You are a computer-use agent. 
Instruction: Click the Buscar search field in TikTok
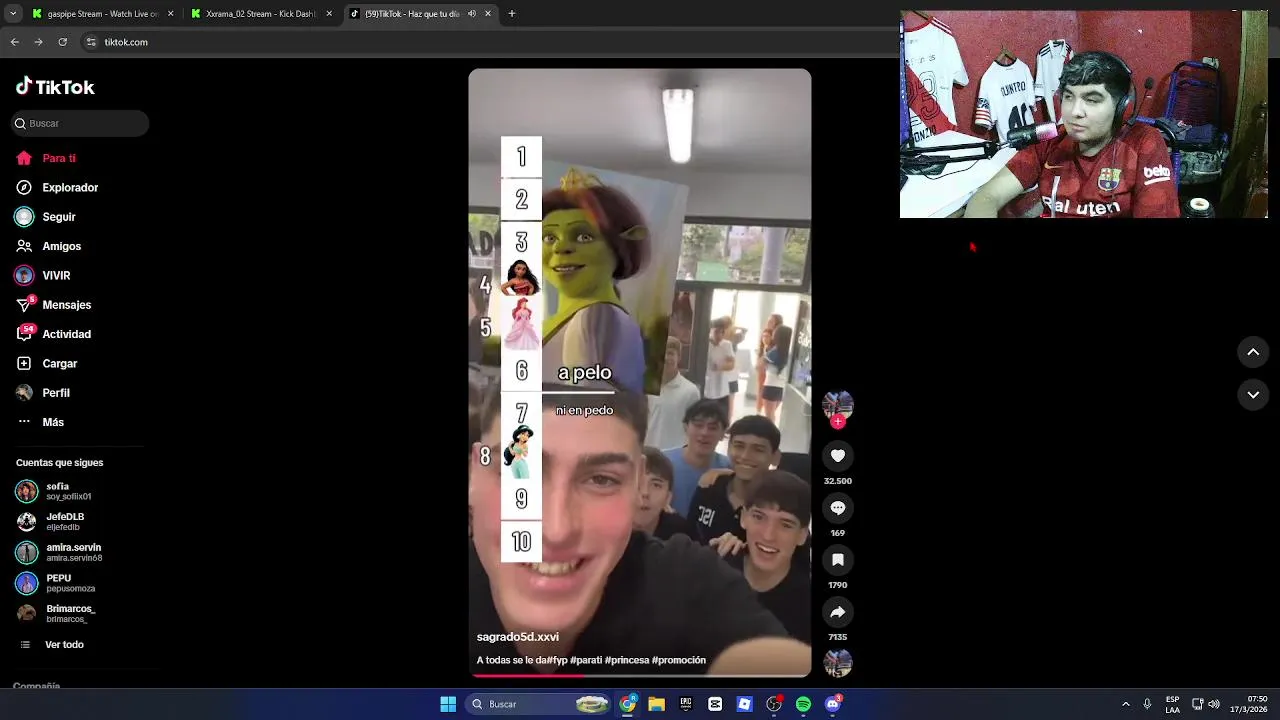coord(80,123)
